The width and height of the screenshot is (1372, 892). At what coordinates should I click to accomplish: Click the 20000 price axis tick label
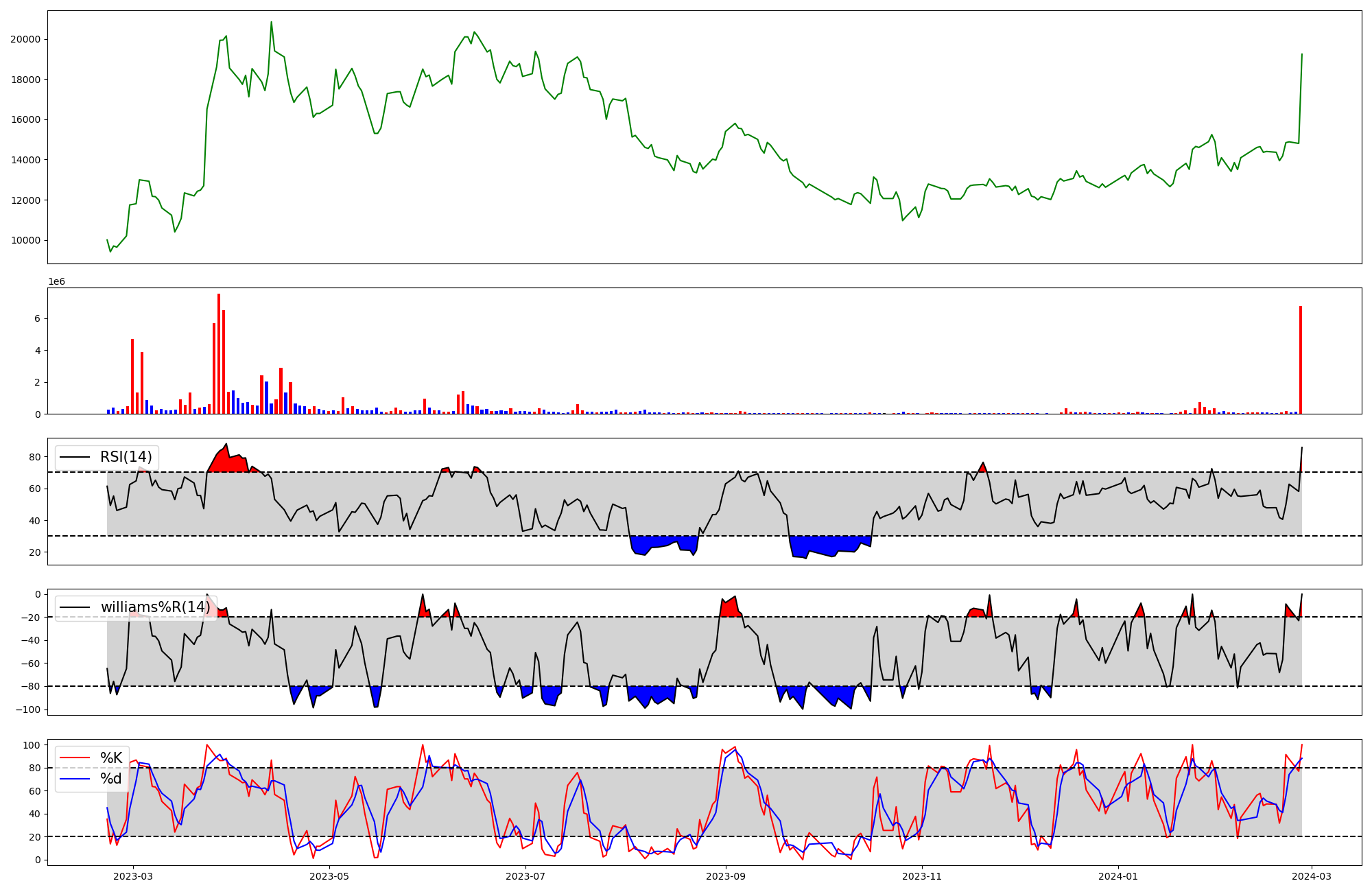[x=25, y=39]
